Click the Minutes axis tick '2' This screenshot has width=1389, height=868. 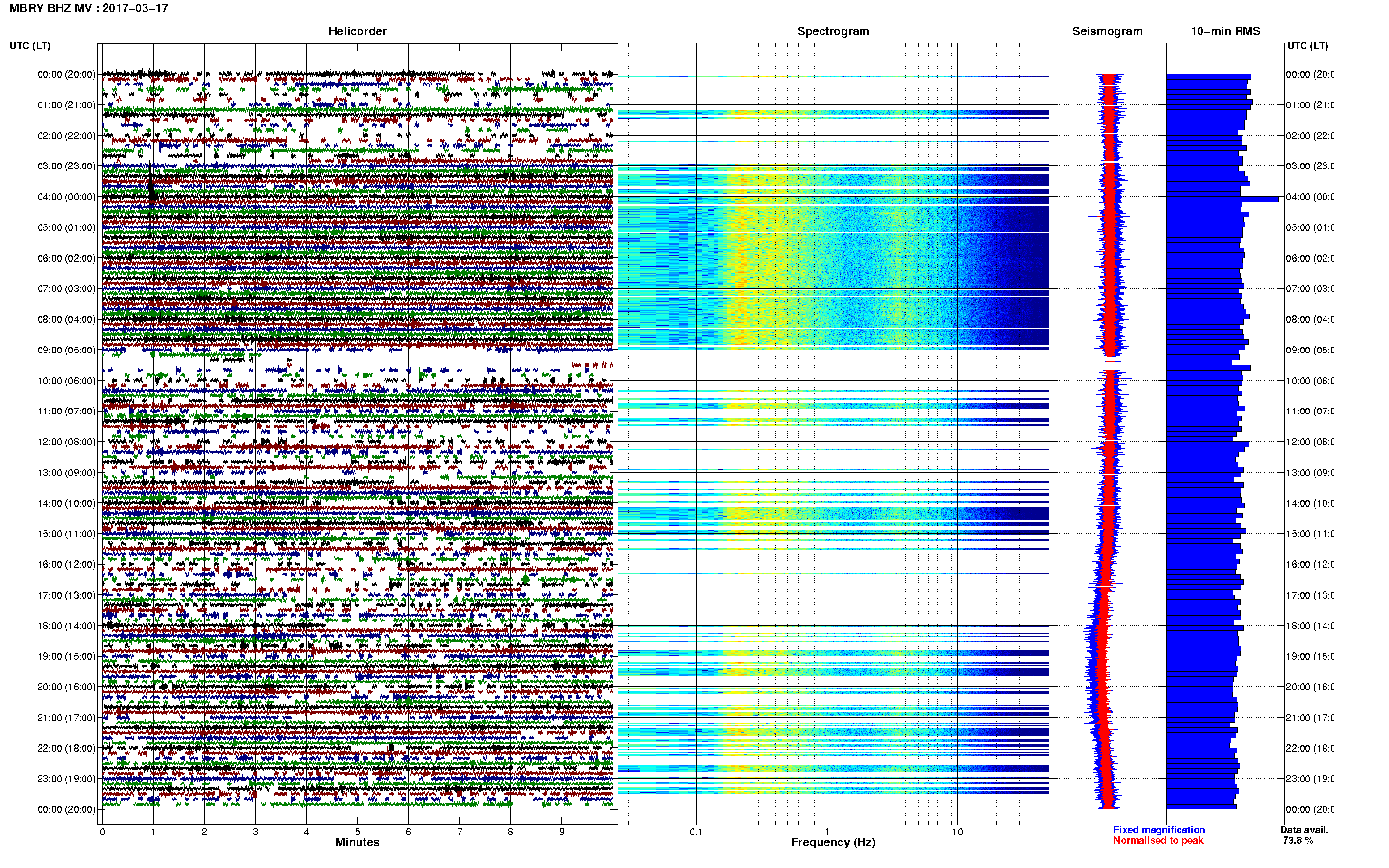point(205,832)
